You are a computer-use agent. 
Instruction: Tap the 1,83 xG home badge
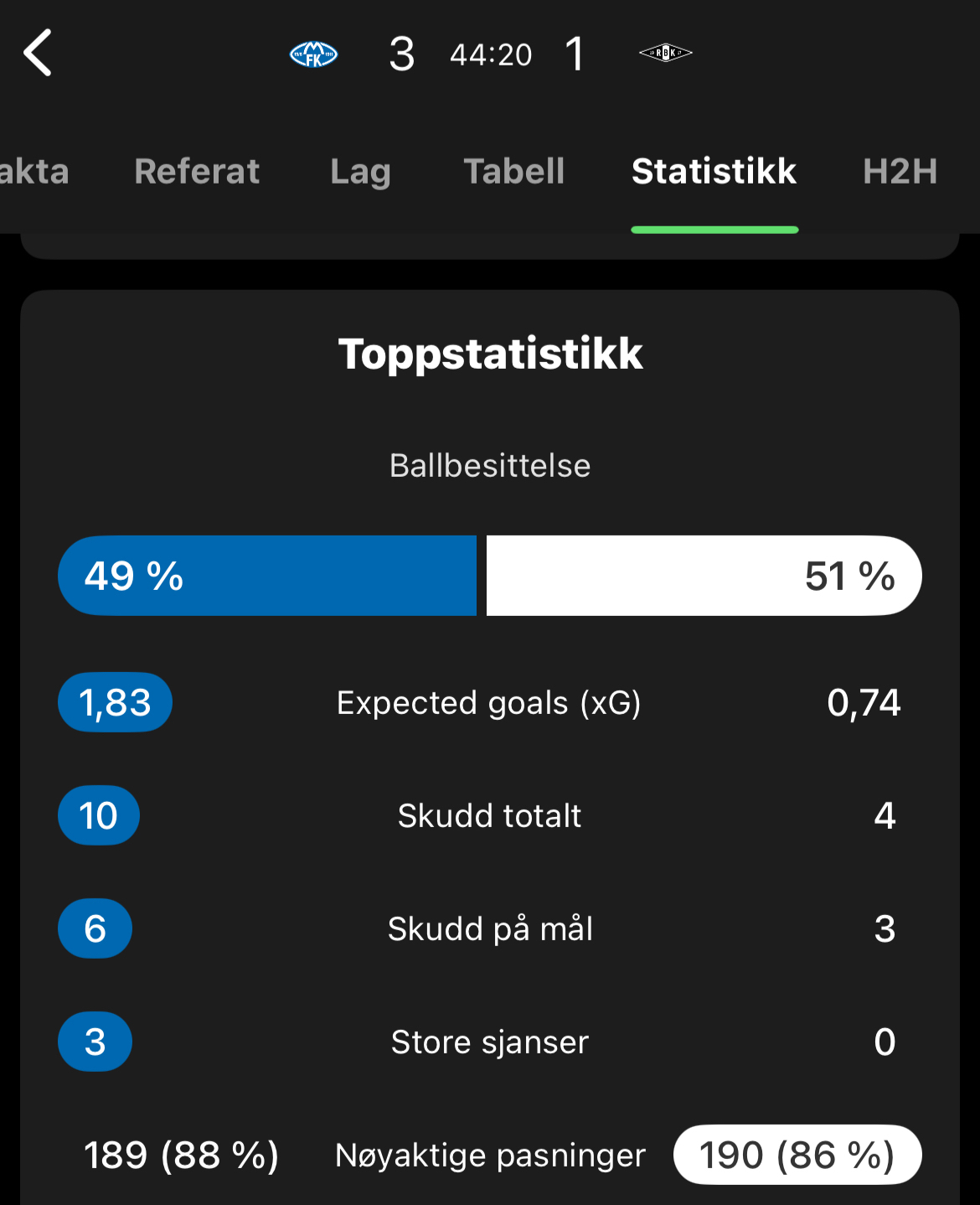(x=115, y=702)
